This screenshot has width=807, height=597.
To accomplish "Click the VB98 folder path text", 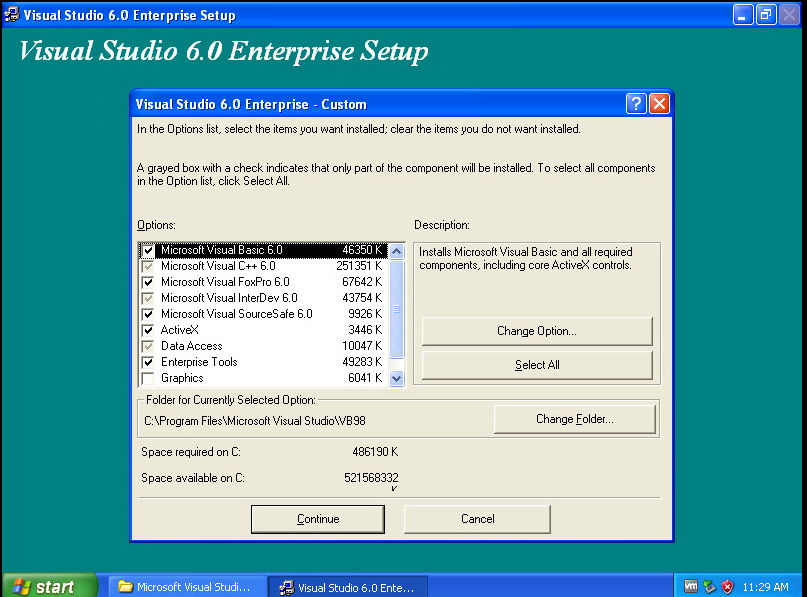I will pos(255,421).
